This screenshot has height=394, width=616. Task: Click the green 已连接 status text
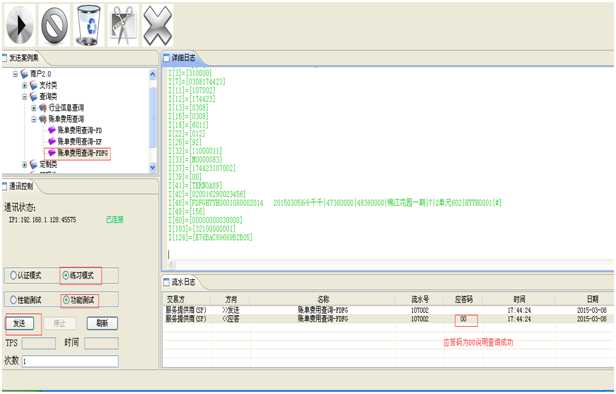click(115, 220)
